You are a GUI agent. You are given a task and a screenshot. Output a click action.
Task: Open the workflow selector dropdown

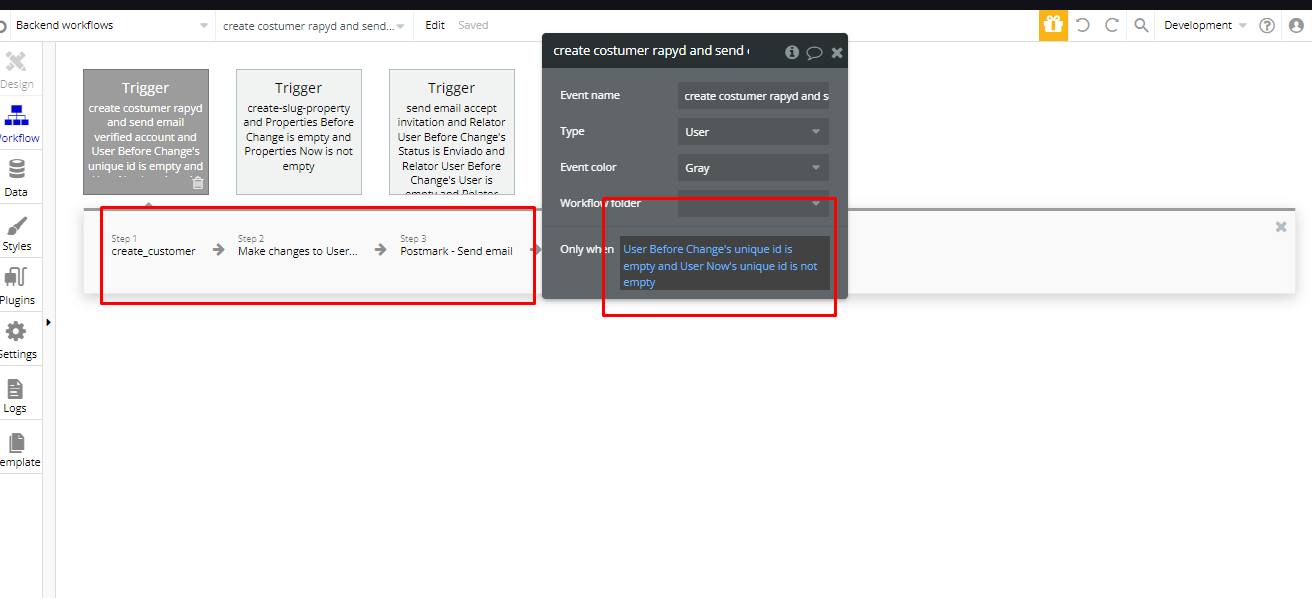[314, 25]
